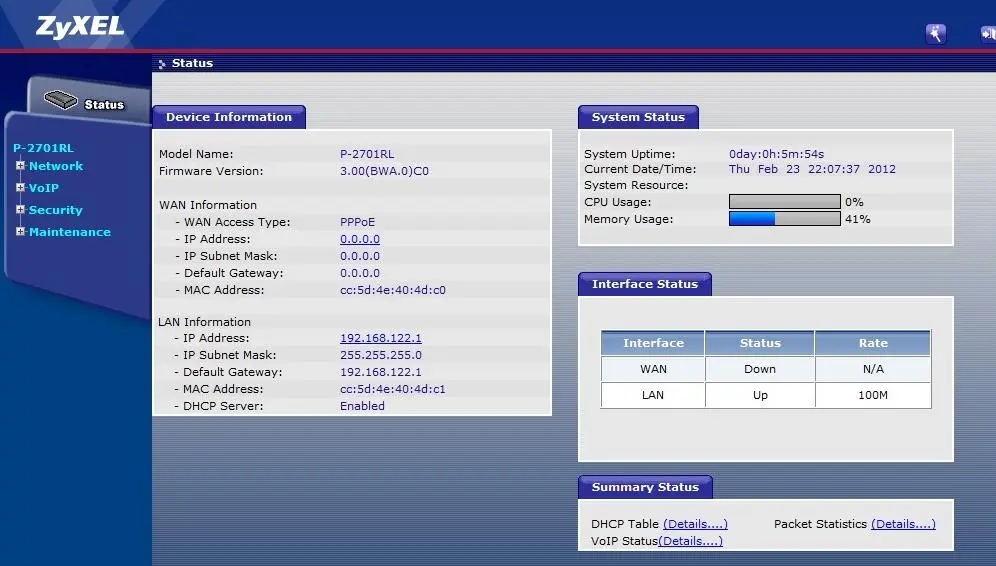This screenshot has height=566, width=996.
Task: Click the 0% CPU usage text
Action: point(854,202)
